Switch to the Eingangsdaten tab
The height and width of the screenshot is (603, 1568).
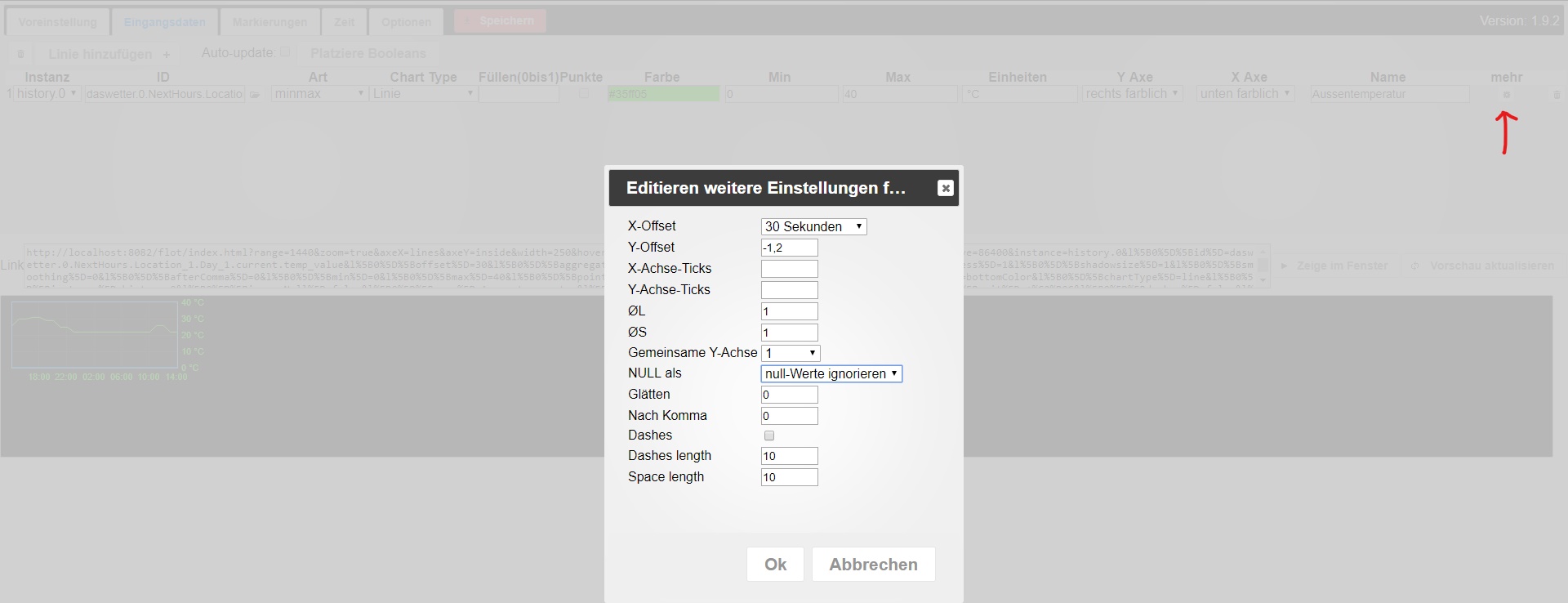[x=164, y=22]
